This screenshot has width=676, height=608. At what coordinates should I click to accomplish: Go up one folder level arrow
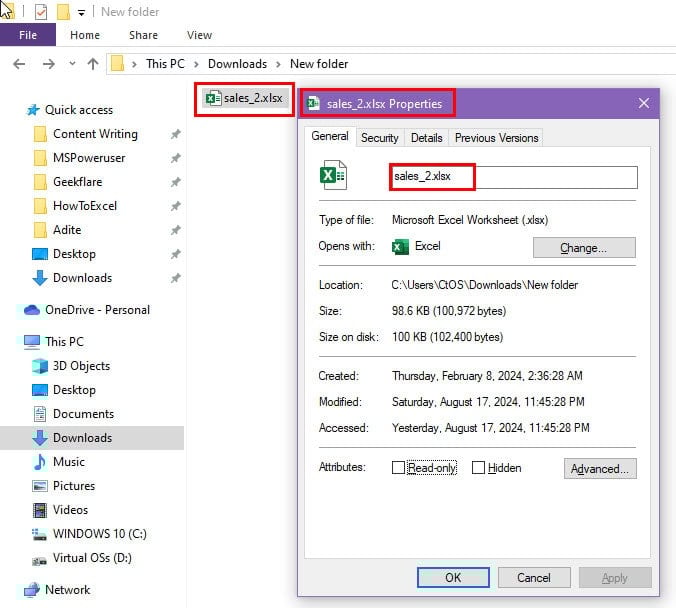[93, 64]
